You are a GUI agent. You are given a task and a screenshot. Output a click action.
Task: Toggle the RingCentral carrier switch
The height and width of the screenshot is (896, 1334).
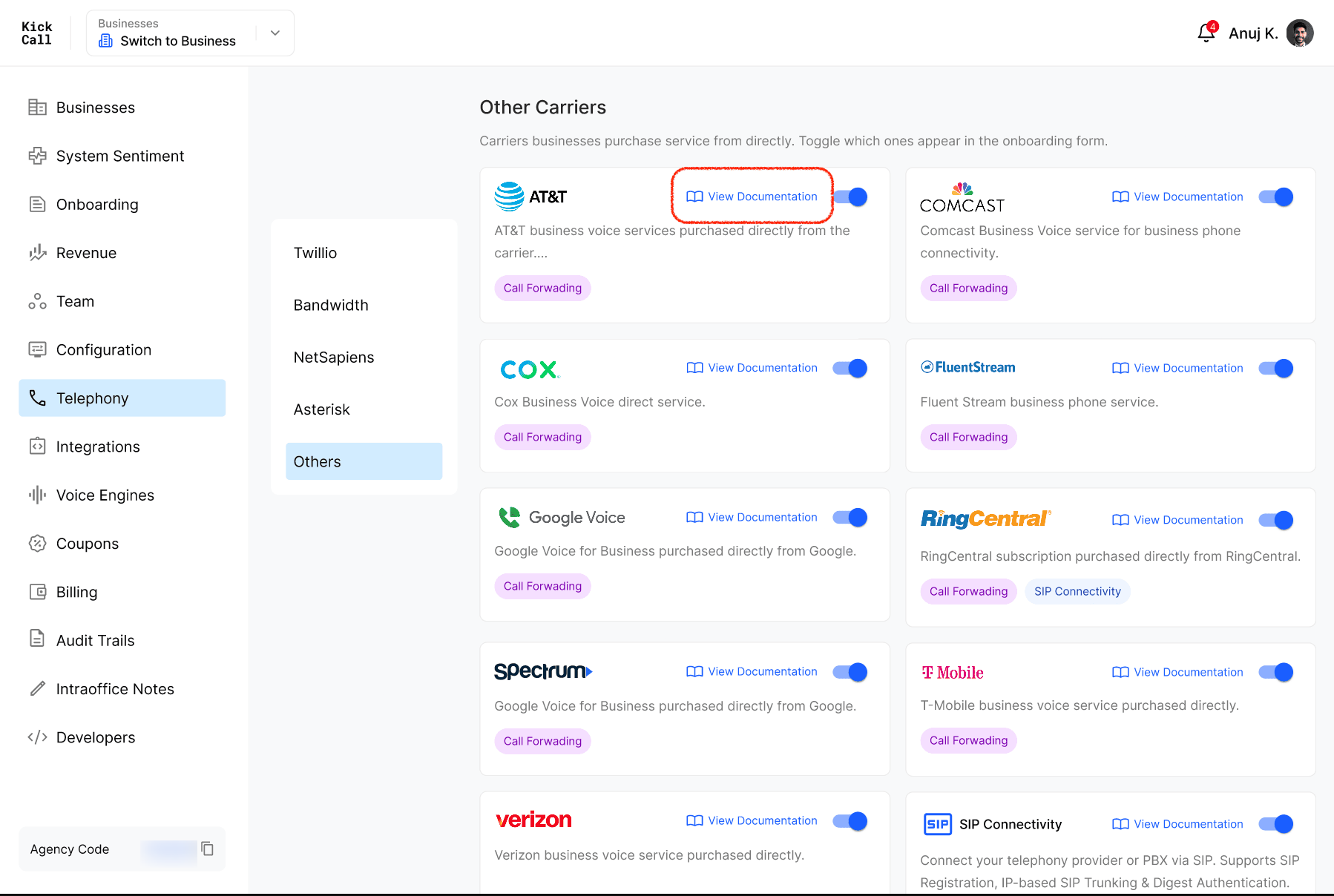(x=1276, y=520)
